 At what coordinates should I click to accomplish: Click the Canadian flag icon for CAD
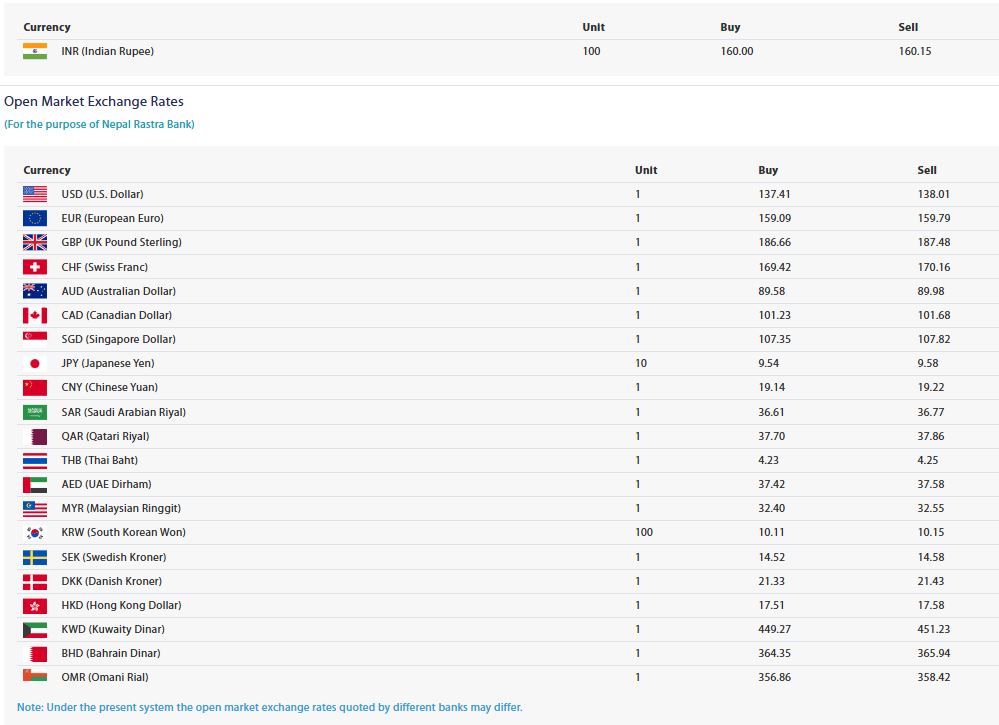click(35, 315)
